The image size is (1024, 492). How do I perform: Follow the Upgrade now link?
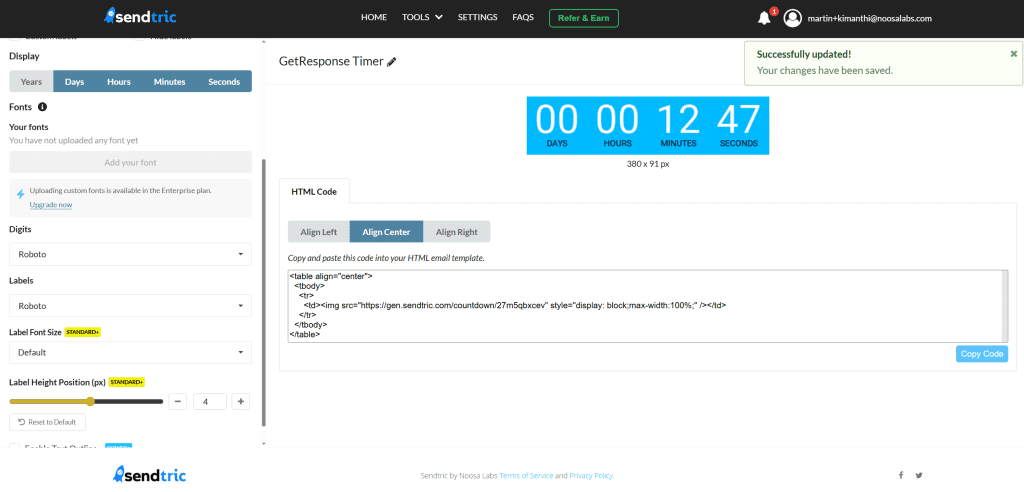(x=51, y=205)
